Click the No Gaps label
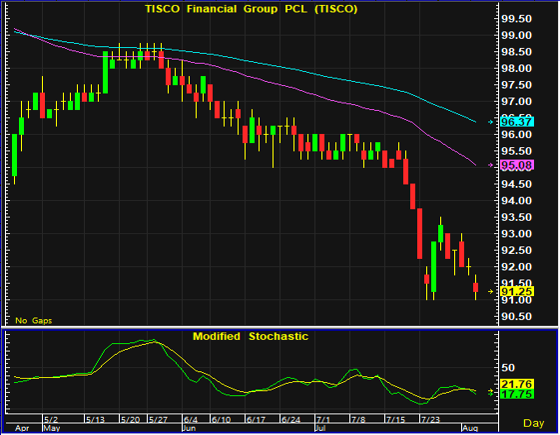Viewport: 560px width, 435px height. point(34,321)
